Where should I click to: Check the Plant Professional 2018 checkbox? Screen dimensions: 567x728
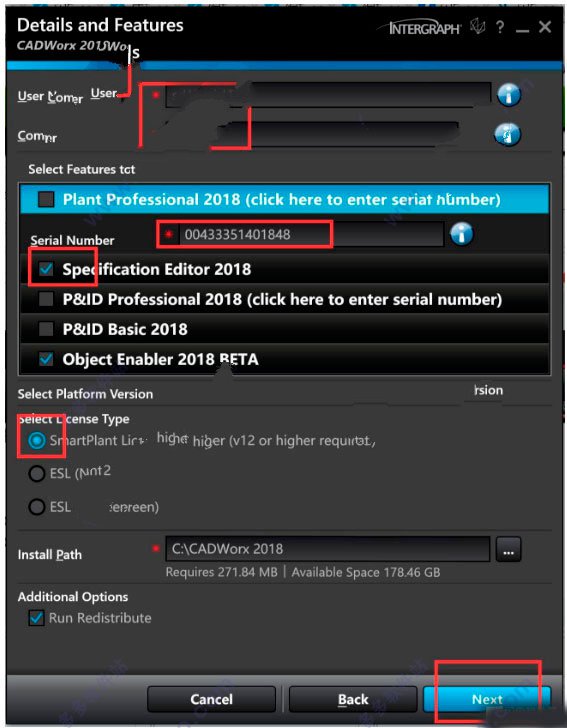pos(46,200)
